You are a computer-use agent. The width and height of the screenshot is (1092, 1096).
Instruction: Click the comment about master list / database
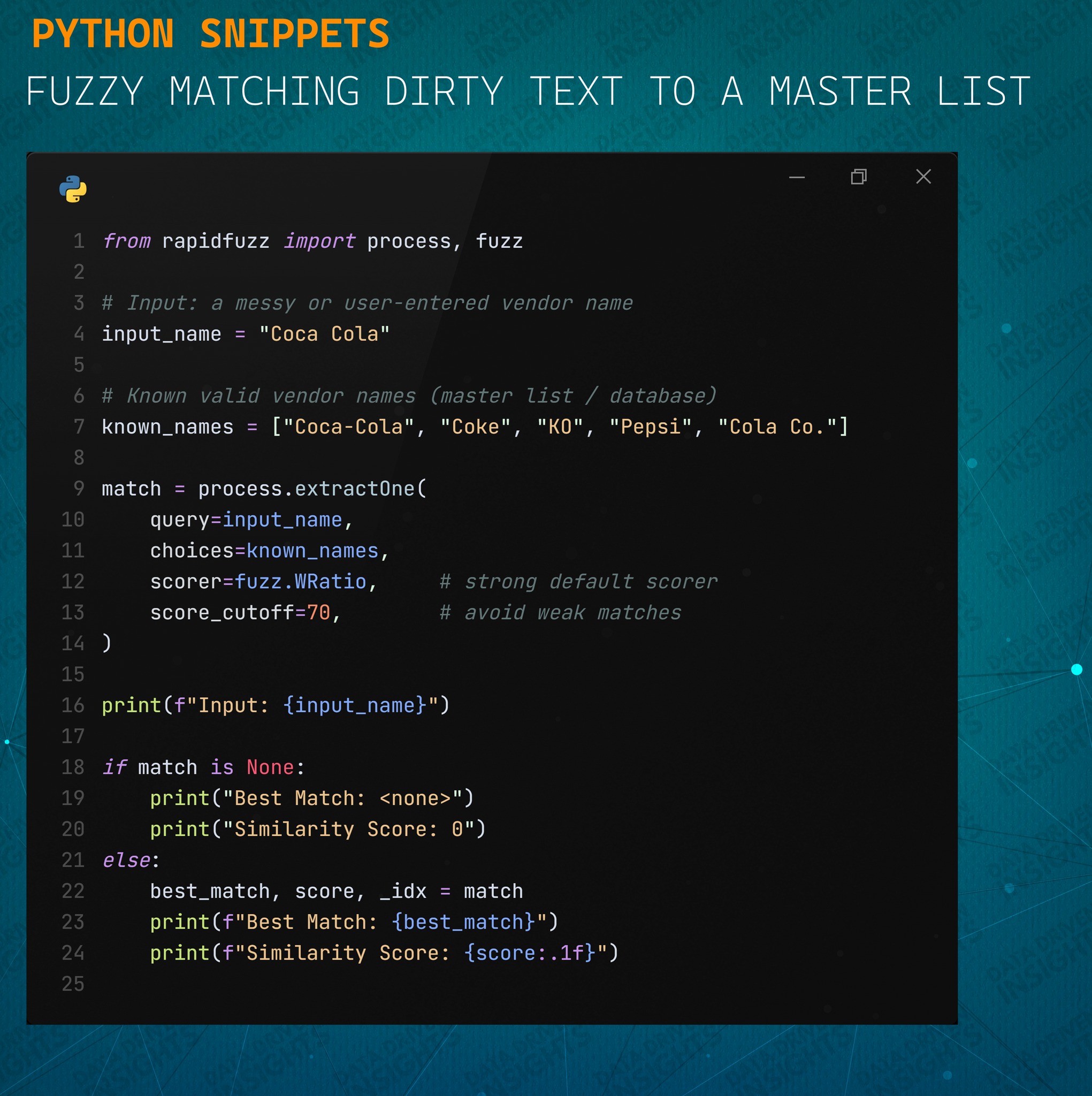(409, 396)
